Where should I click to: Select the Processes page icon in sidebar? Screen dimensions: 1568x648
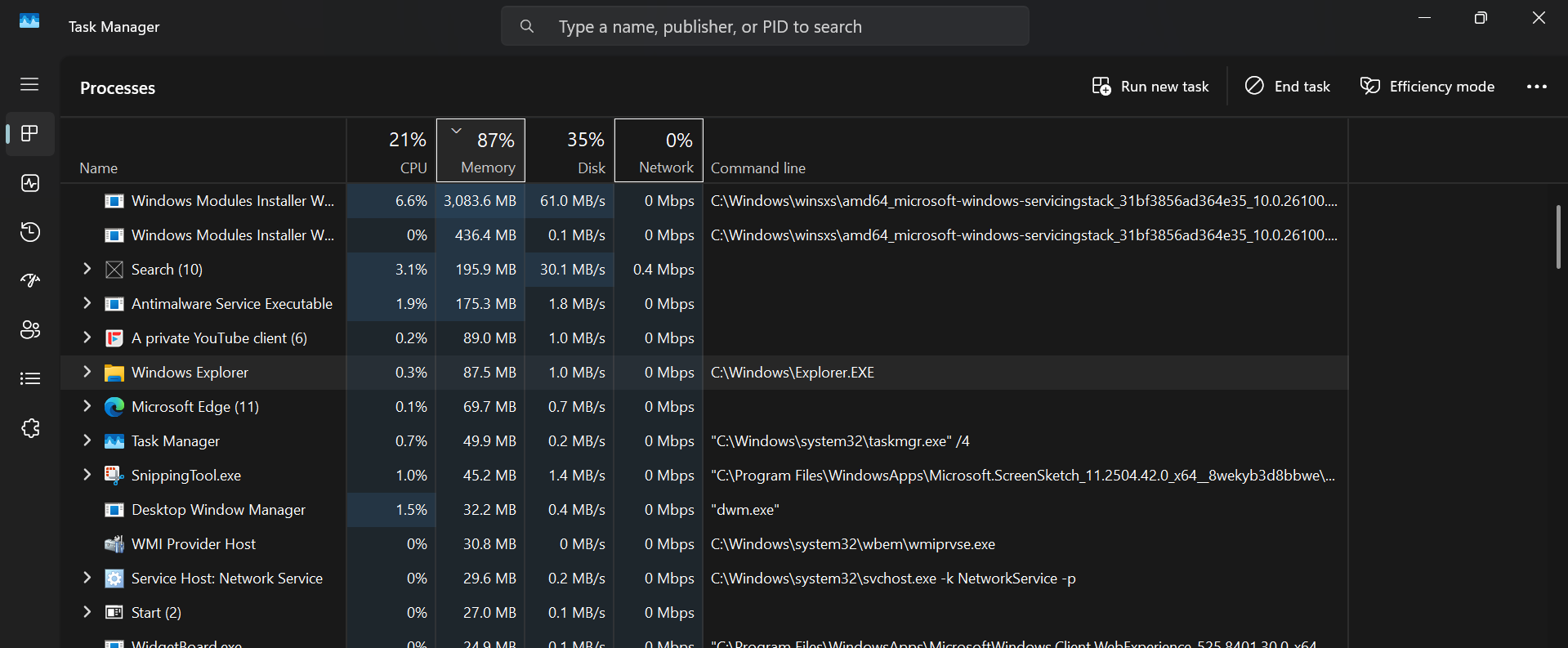pos(30,133)
